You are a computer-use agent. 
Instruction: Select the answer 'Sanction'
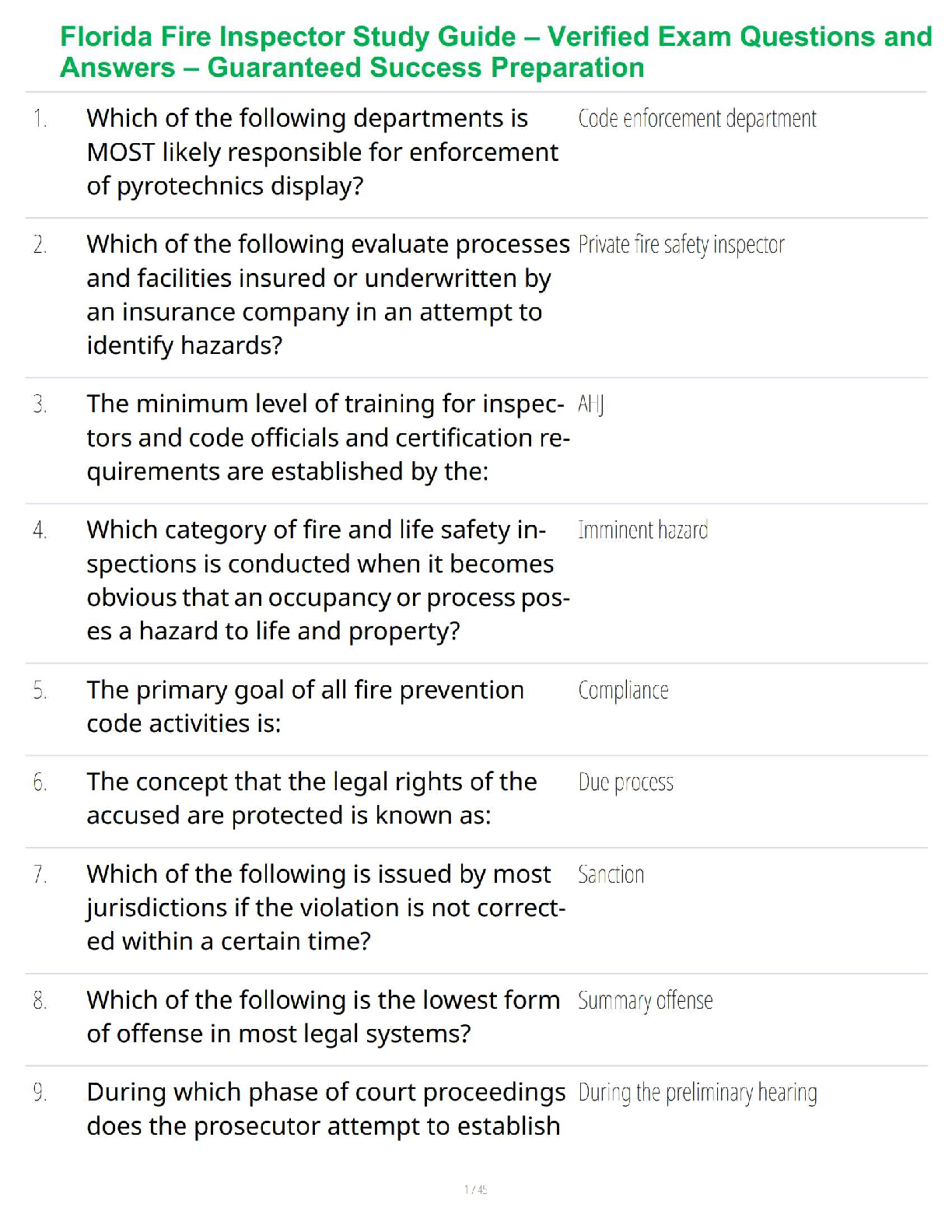pos(611,875)
